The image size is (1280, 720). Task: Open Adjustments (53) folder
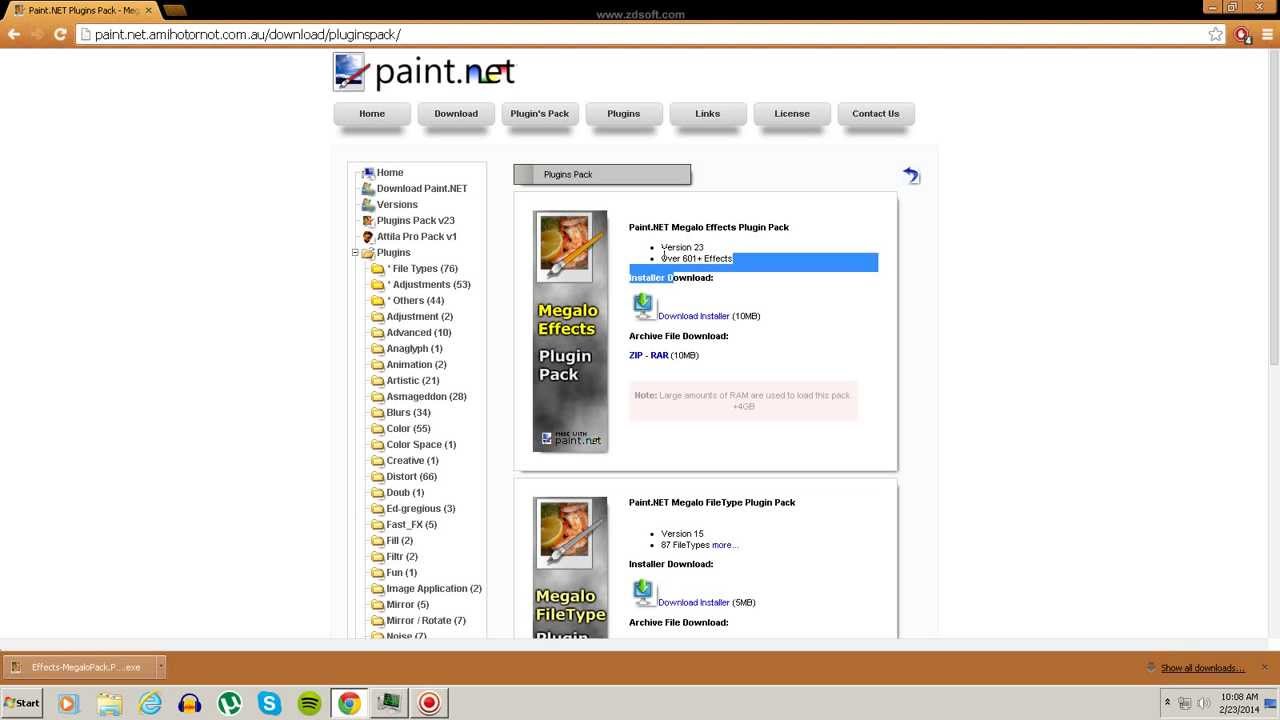[428, 285]
